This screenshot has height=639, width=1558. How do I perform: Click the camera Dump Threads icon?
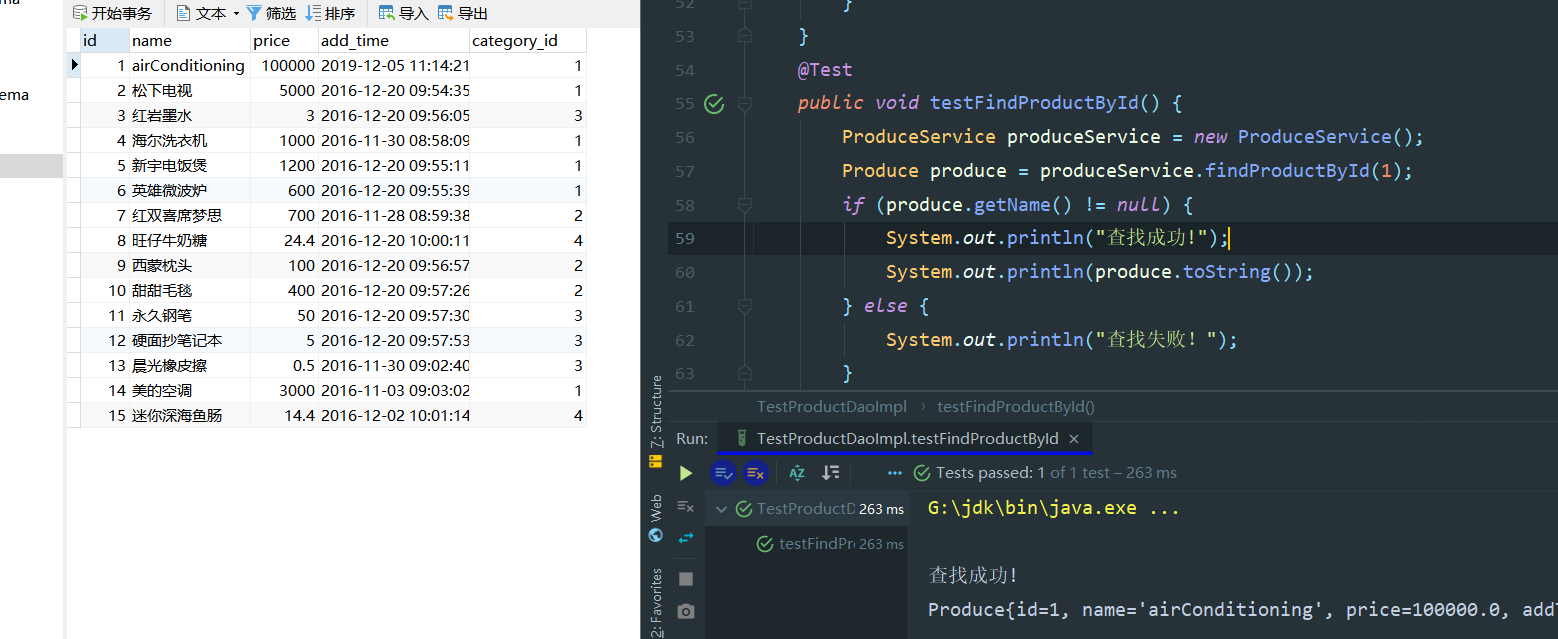685,611
